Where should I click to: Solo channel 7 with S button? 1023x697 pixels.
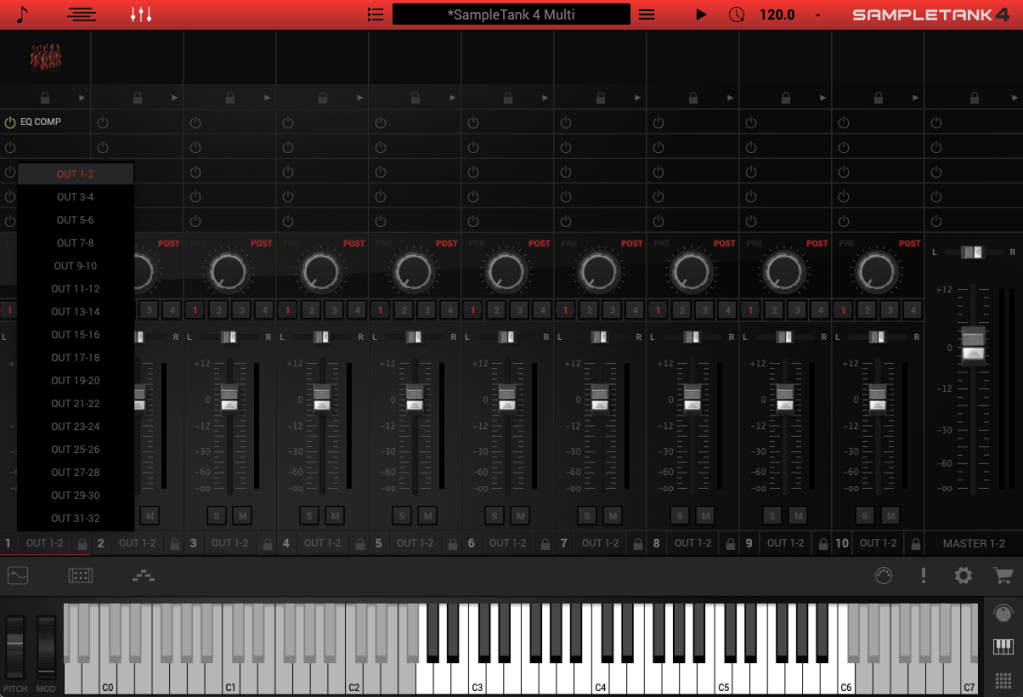click(x=587, y=516)
